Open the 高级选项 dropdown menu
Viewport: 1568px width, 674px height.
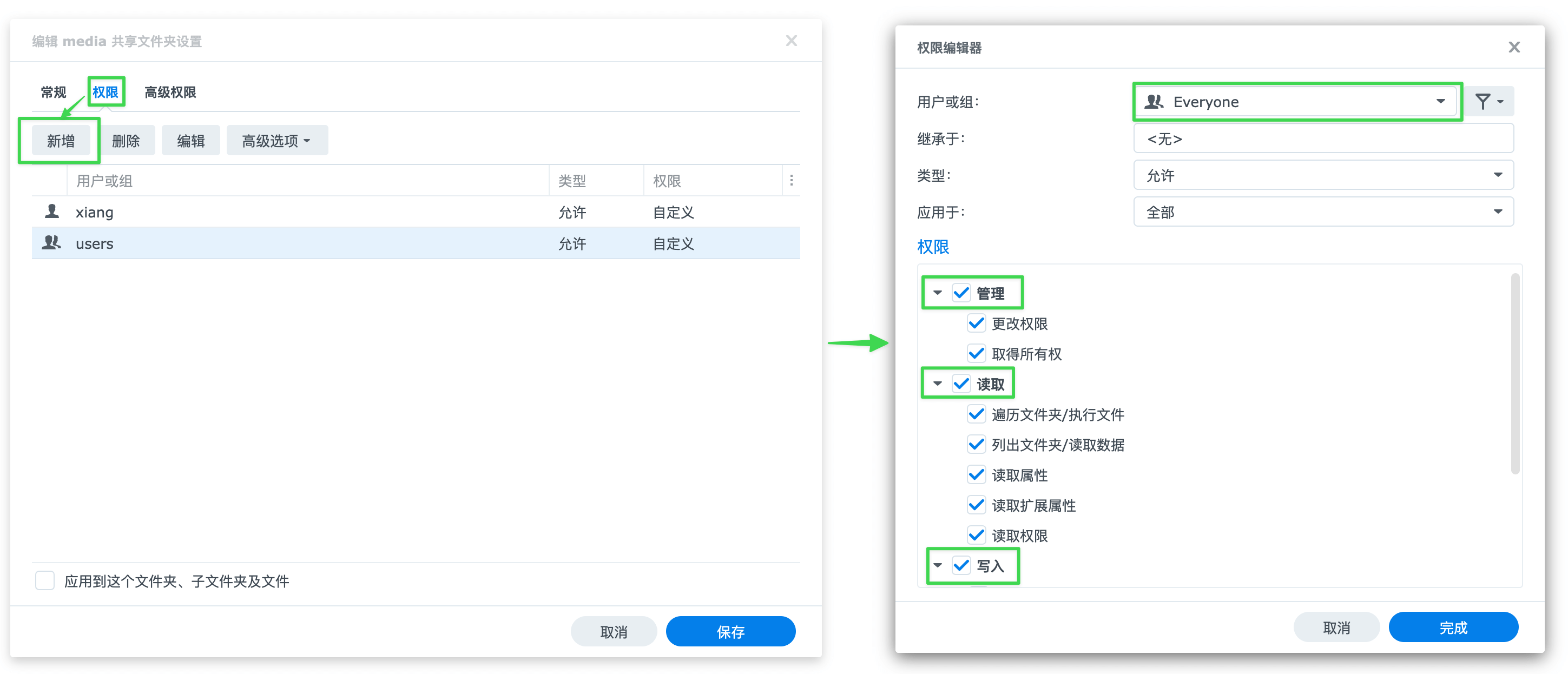pyautogui.click(x=277, y=141)
